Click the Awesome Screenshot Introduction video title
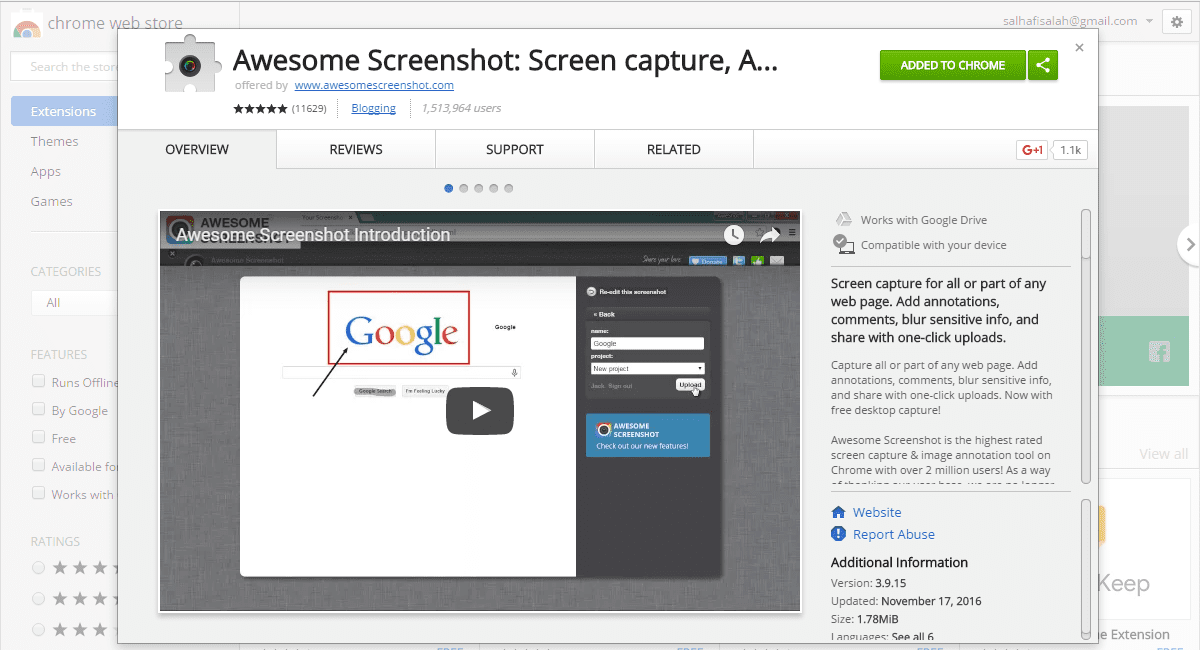 pos(313,235)
